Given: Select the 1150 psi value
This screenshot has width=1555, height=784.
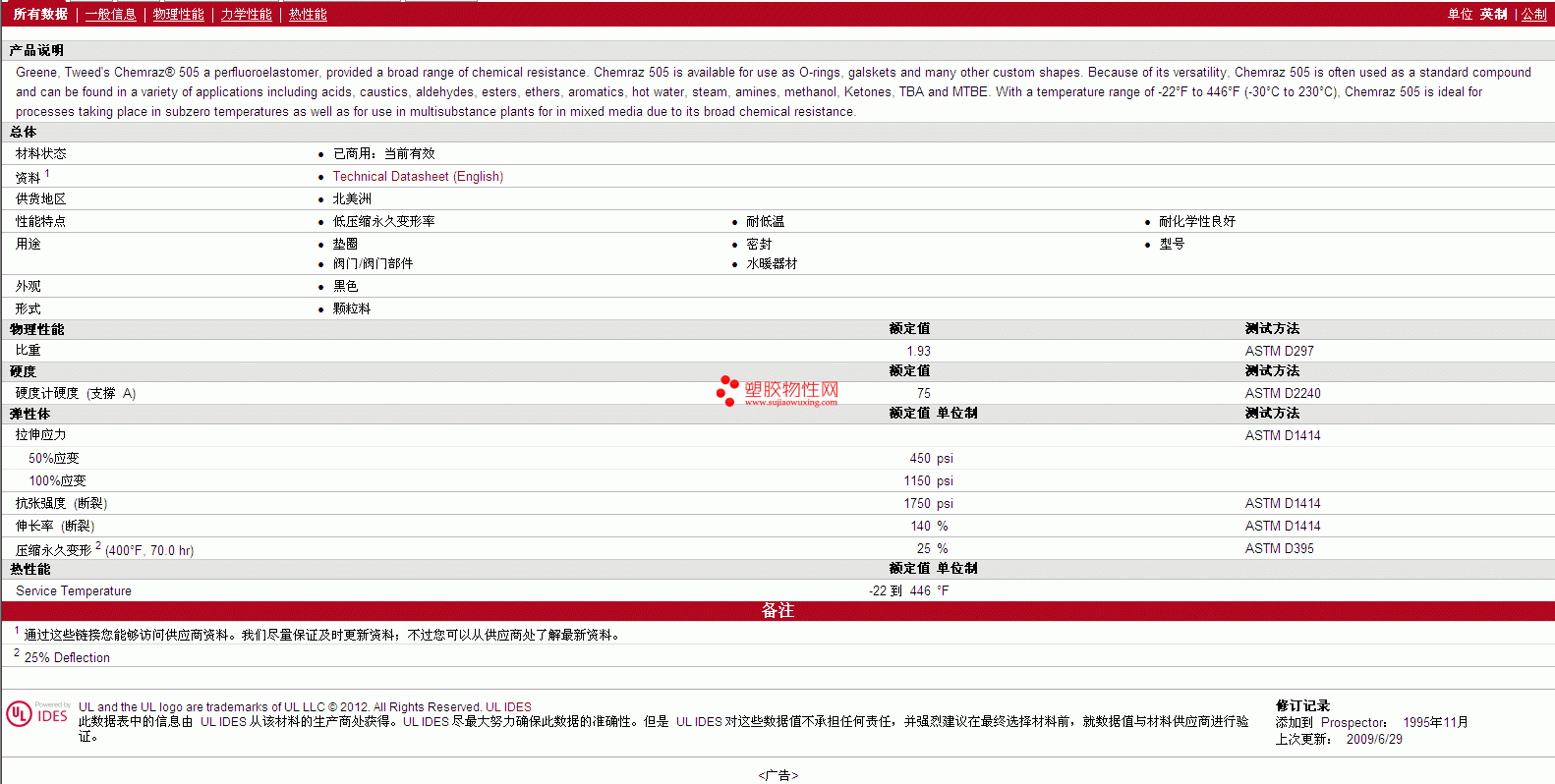Looking at the screenshot, I should pyautogui.click(x=928, y=480).
